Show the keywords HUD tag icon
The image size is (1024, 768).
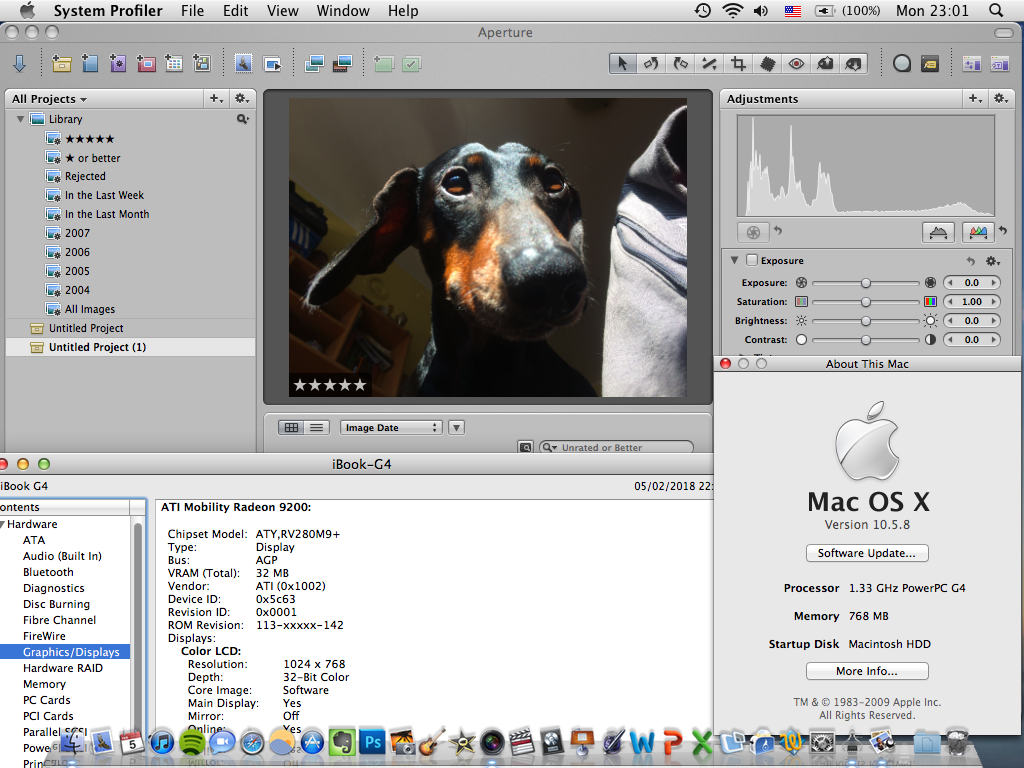click(929, 63)
